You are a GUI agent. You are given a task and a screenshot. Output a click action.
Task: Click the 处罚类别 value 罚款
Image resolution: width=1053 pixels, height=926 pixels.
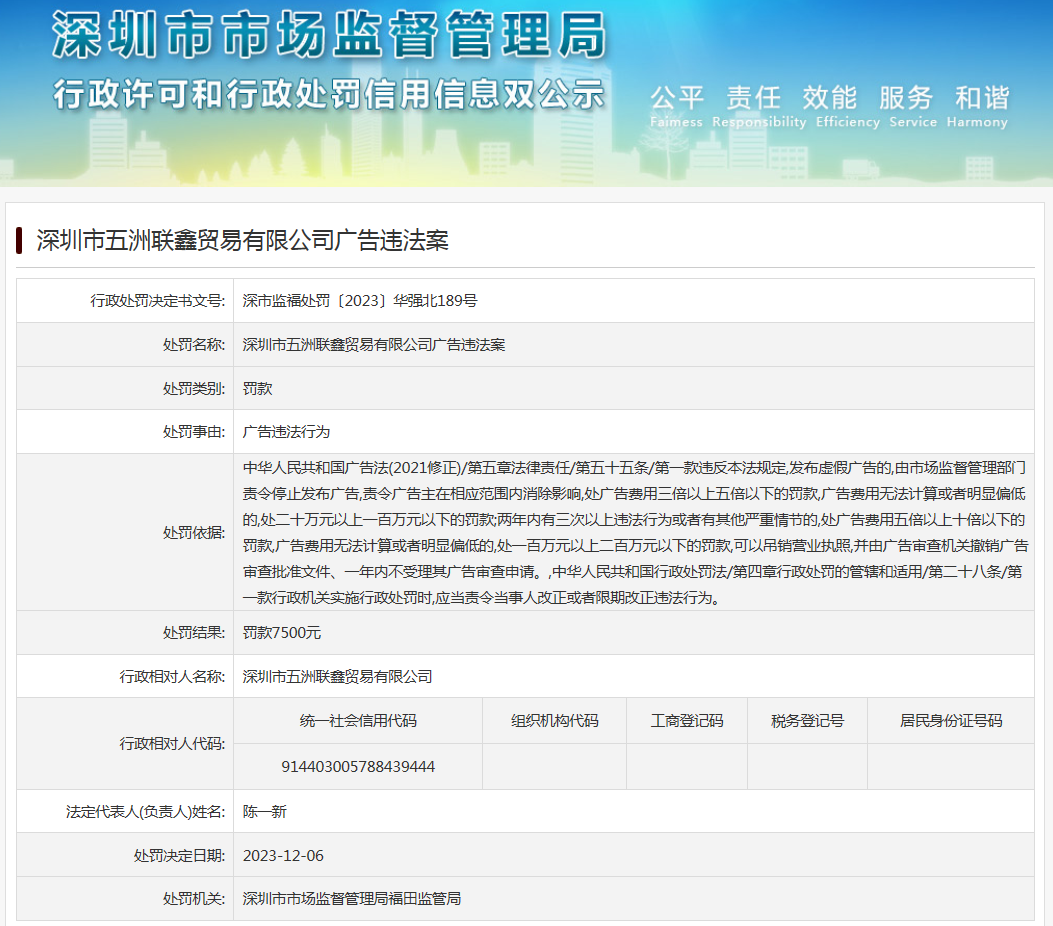click(x=258, y=388)
